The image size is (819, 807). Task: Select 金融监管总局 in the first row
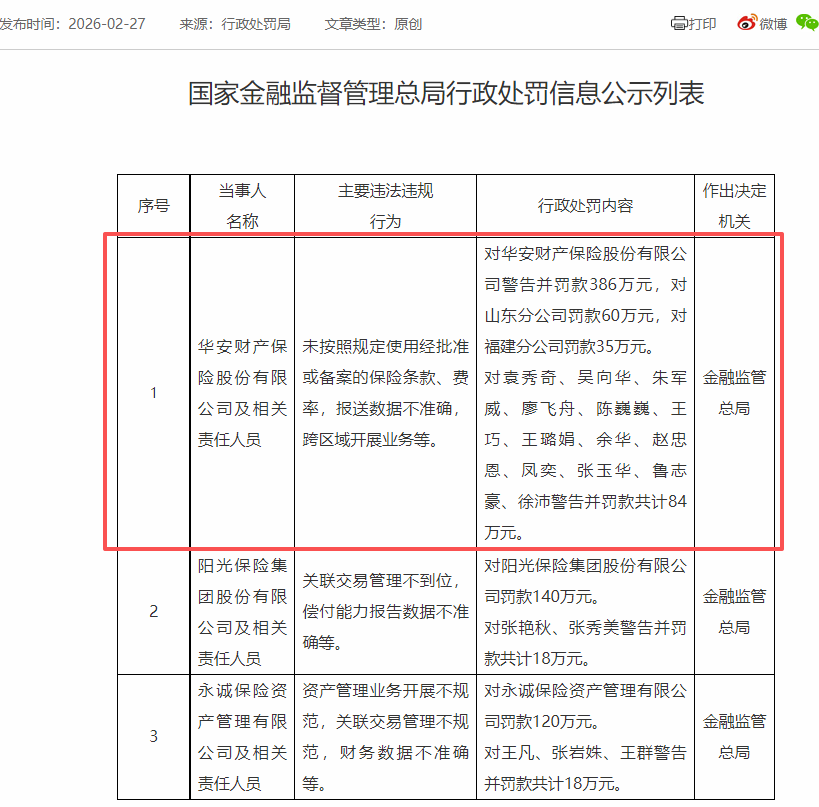click(x=734, y=392)
